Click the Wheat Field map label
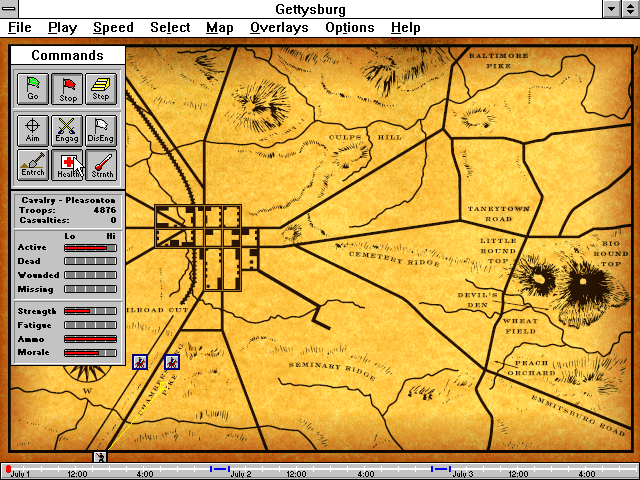This screenshot has width=640, height=480. click(520, 326)
